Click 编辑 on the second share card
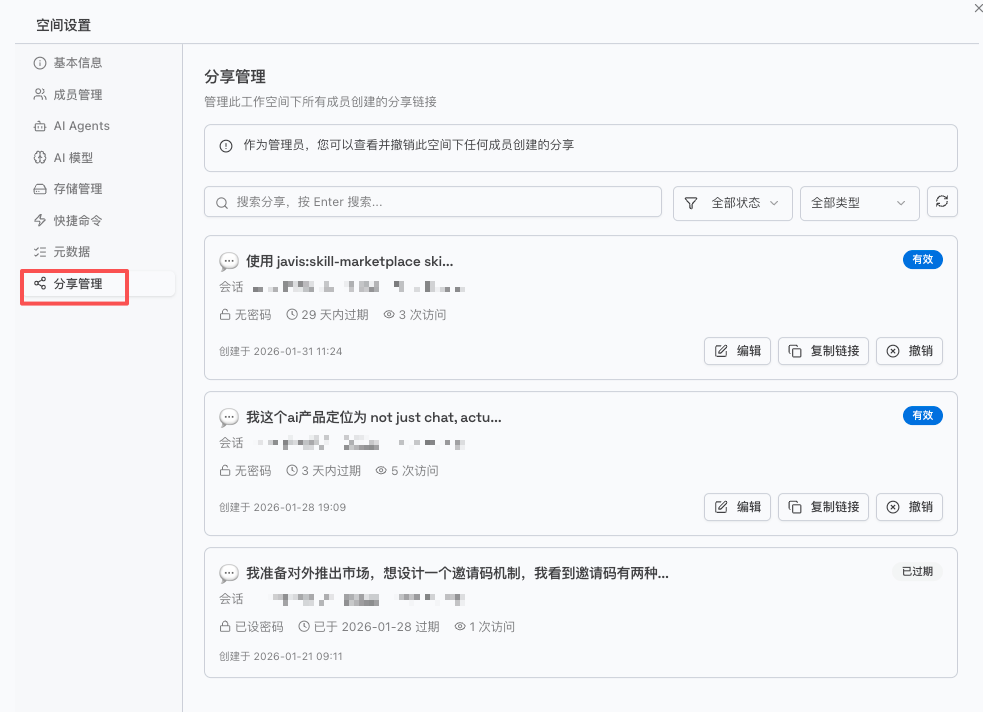Image resolution: width=983 pixels, height=712 pixels. tap(737, 507)
